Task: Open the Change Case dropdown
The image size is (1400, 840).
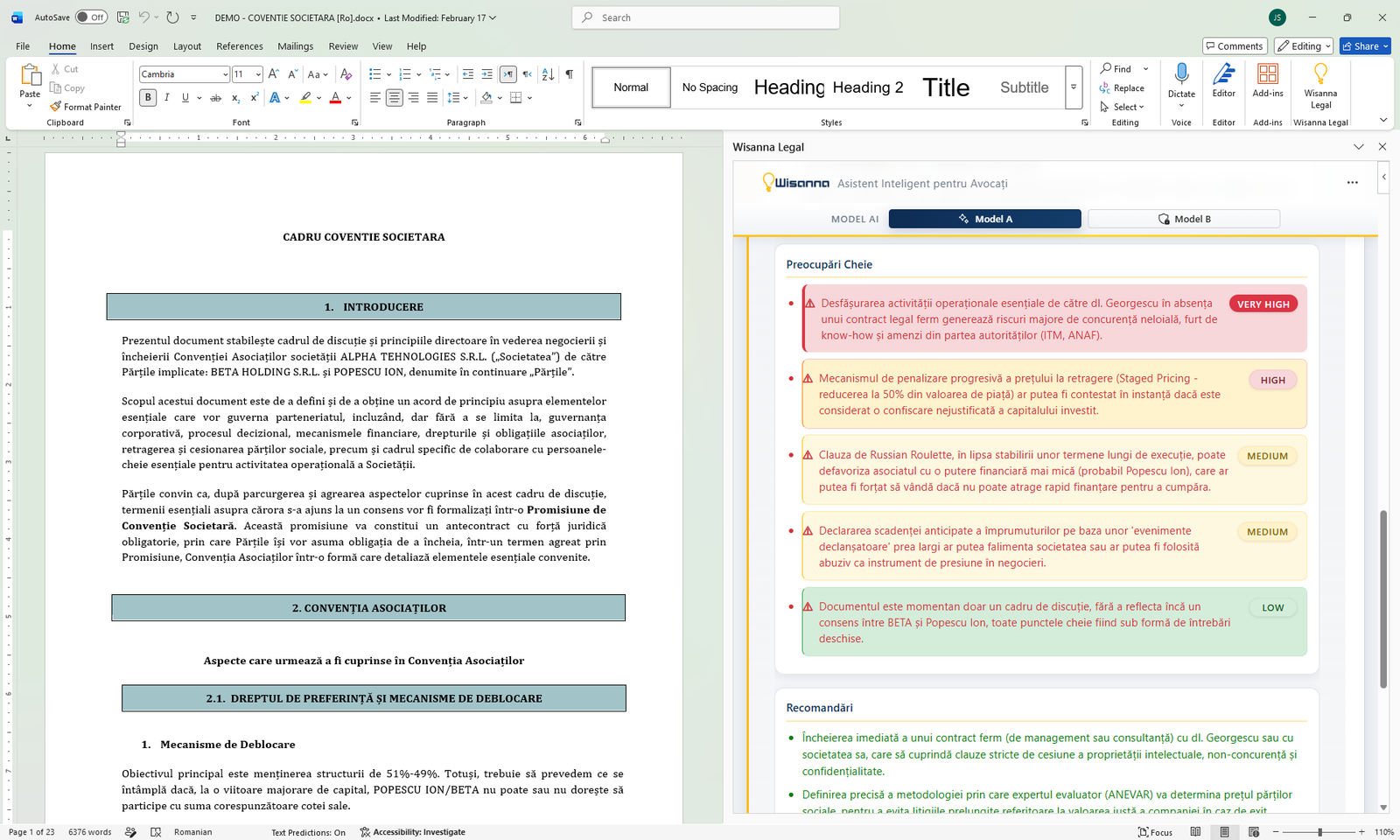Action: (318, 74)
